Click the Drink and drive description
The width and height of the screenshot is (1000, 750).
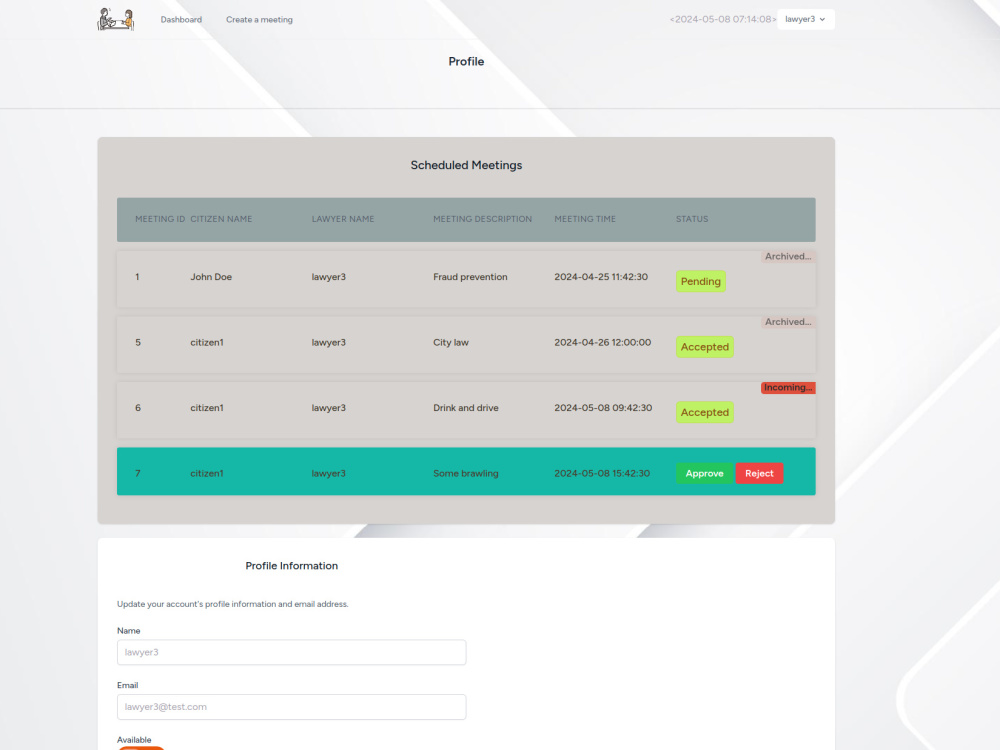(466, 408)
